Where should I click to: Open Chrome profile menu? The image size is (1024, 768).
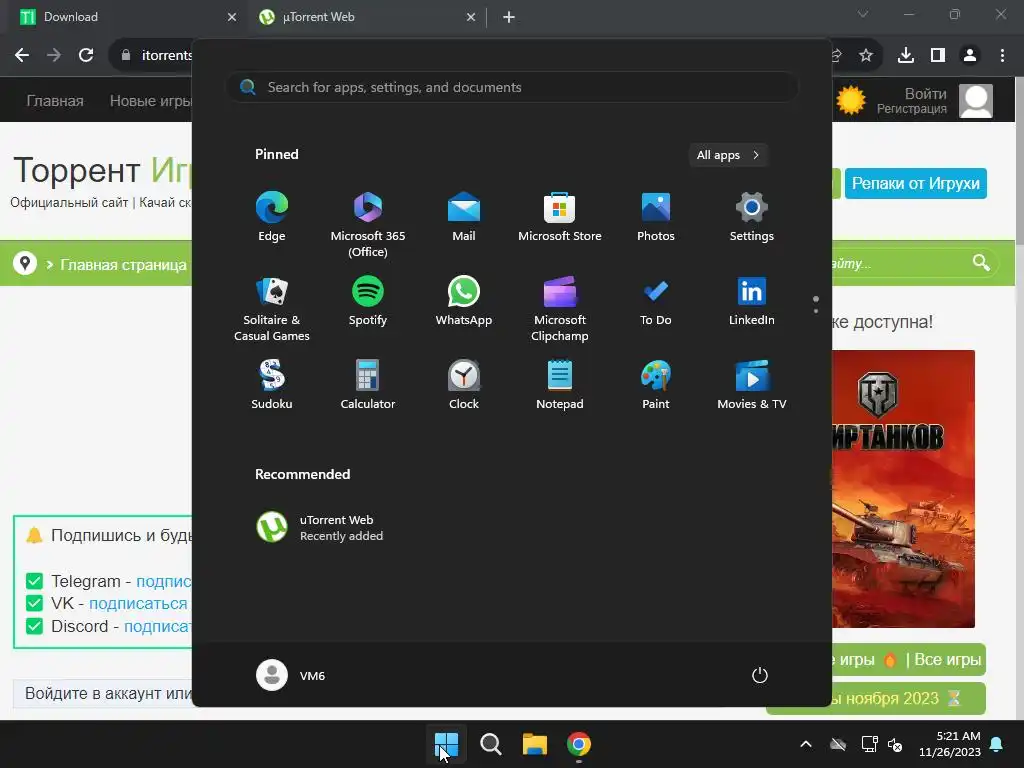coord(970,55)
